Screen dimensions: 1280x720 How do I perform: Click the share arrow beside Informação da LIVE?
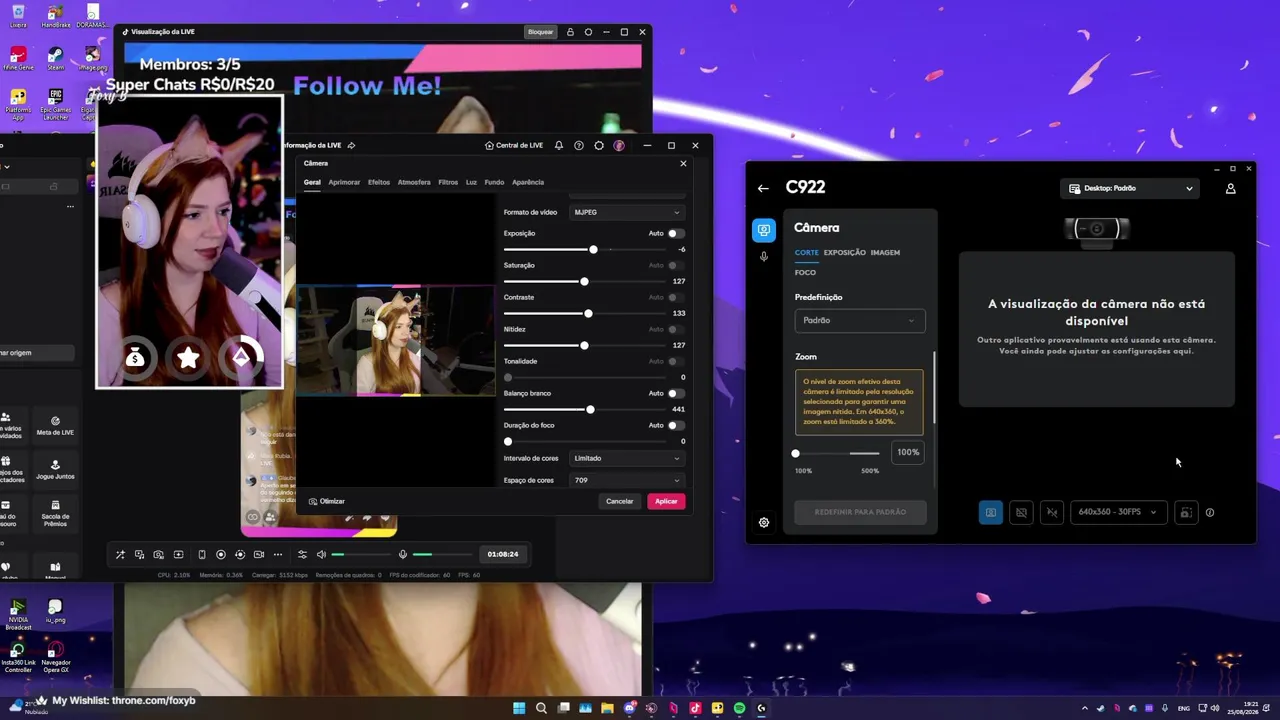[351, 145]
